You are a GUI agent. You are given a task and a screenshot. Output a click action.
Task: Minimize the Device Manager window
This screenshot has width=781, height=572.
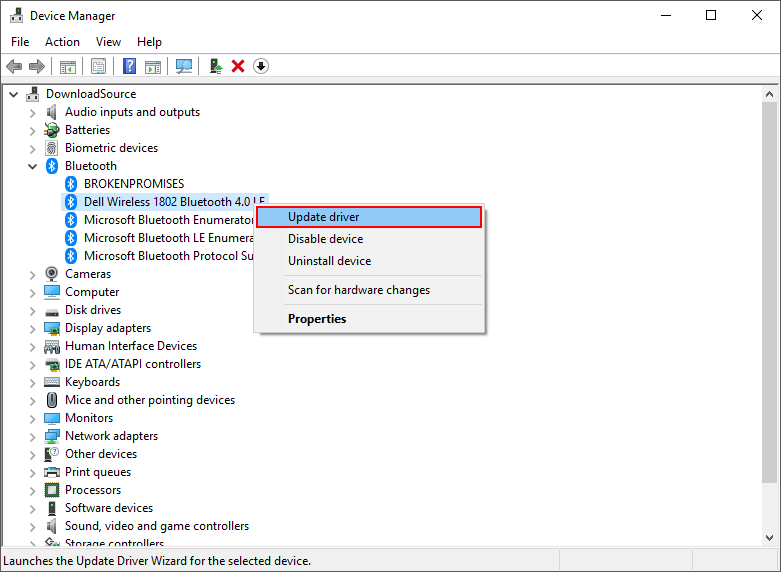point(666,15)
